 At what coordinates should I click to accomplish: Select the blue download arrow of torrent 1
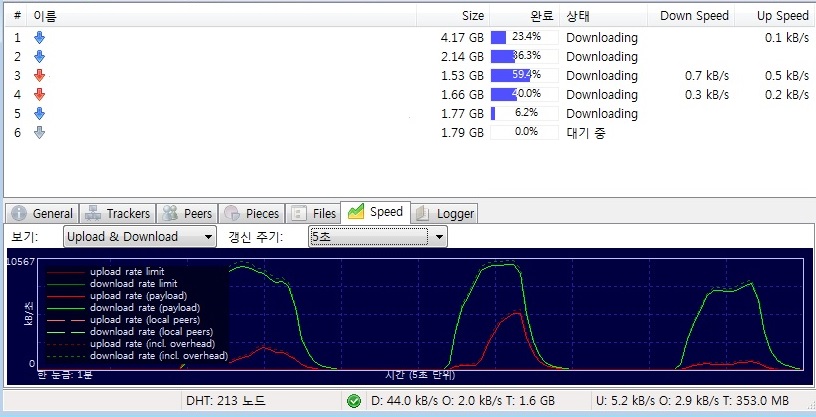(40, 37)
